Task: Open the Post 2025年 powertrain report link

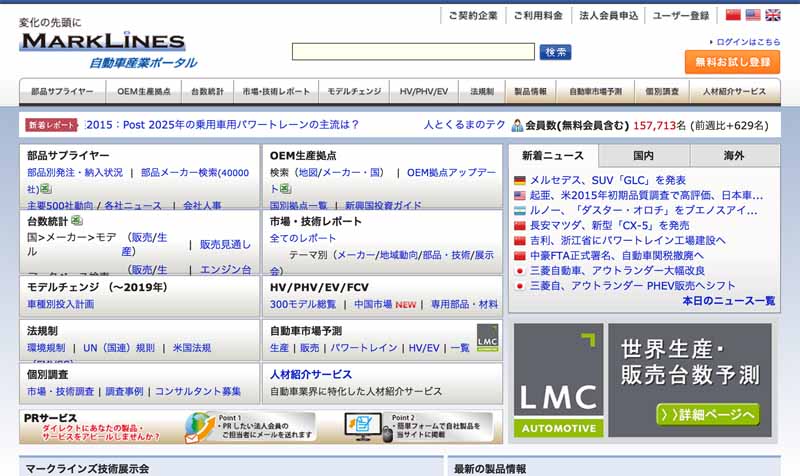Action: (222, 124)
